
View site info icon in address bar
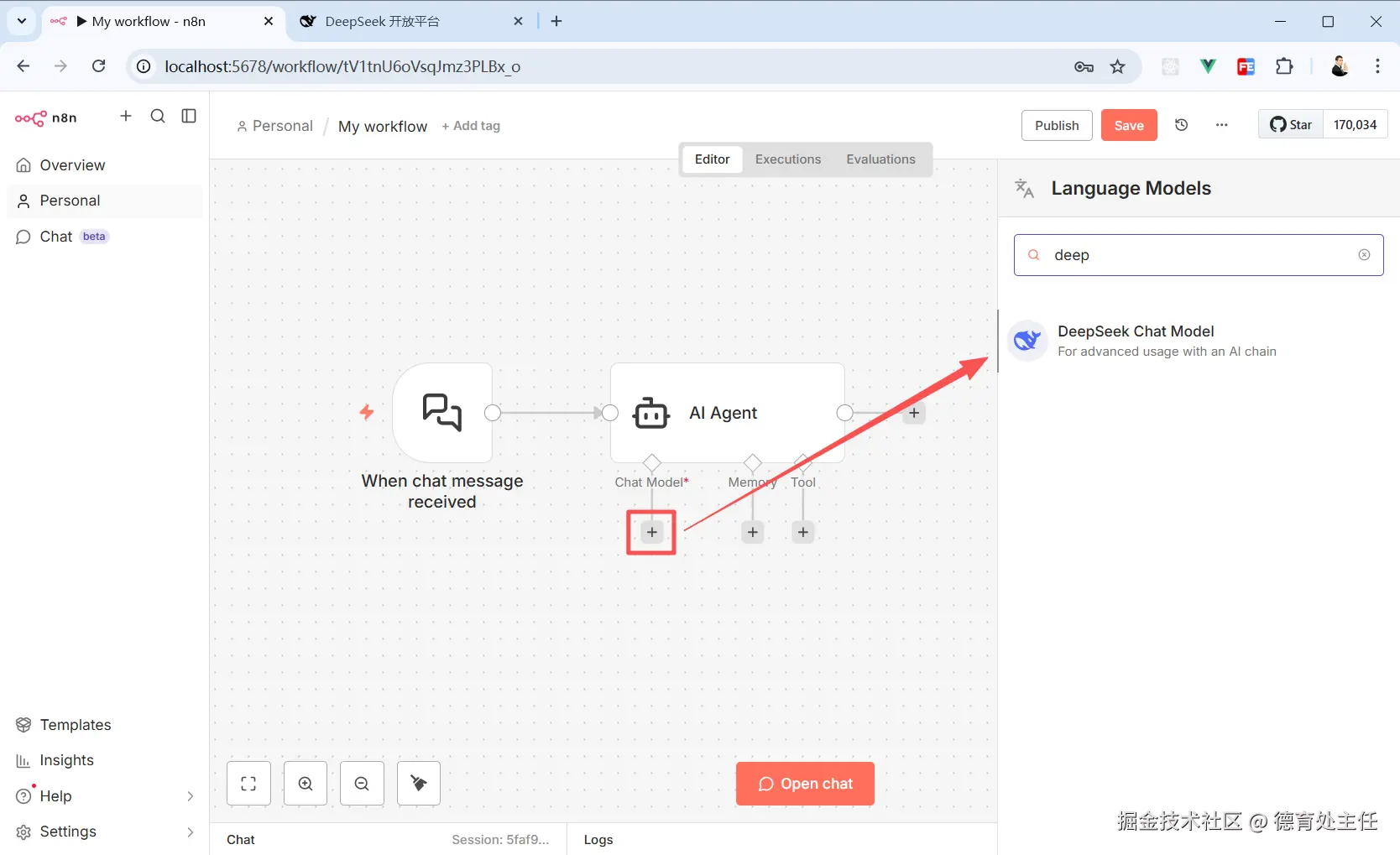click(x=144, y=66)
